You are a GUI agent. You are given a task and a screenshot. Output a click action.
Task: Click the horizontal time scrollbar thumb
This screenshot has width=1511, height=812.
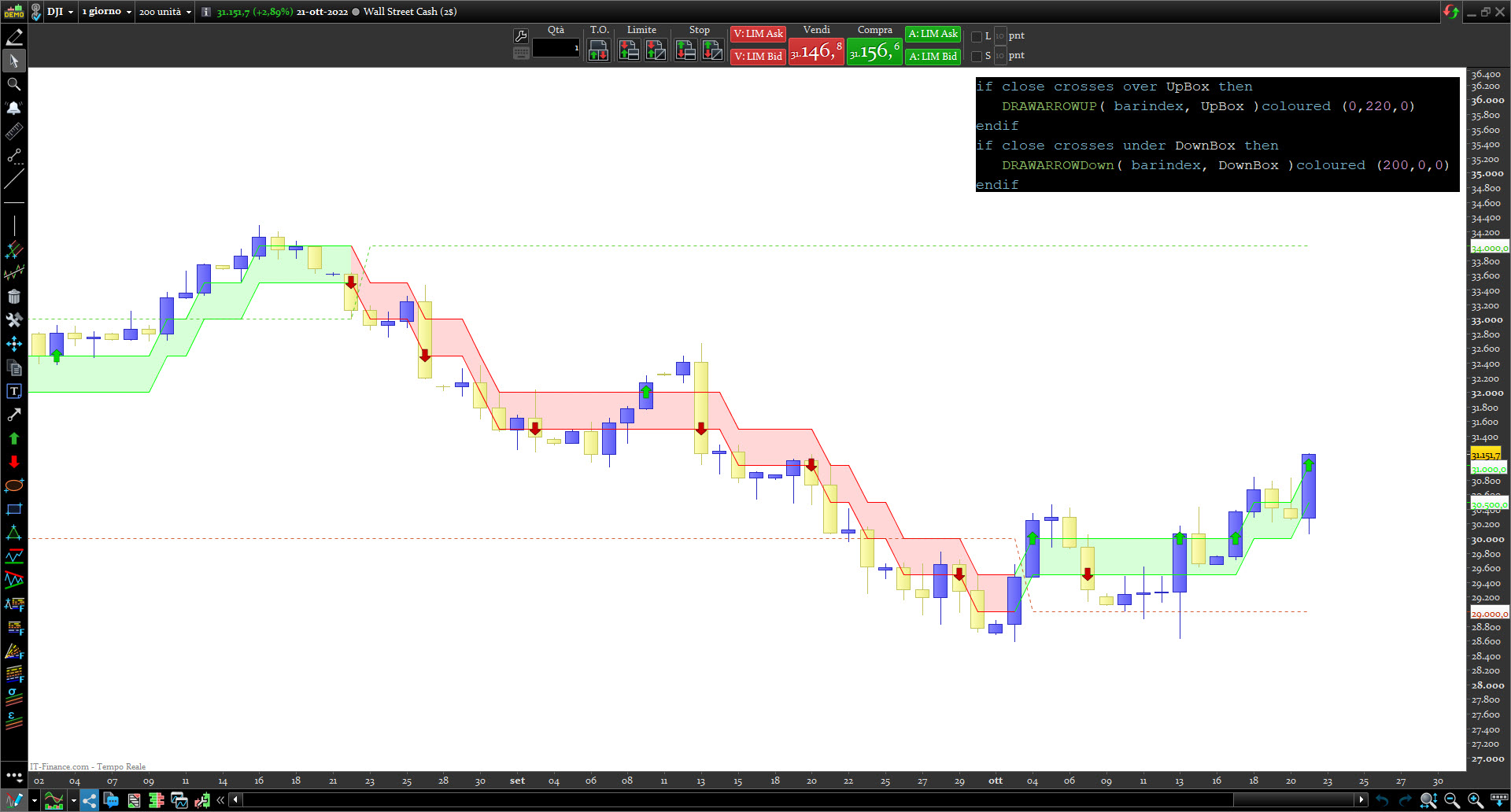coord(1295,800)
